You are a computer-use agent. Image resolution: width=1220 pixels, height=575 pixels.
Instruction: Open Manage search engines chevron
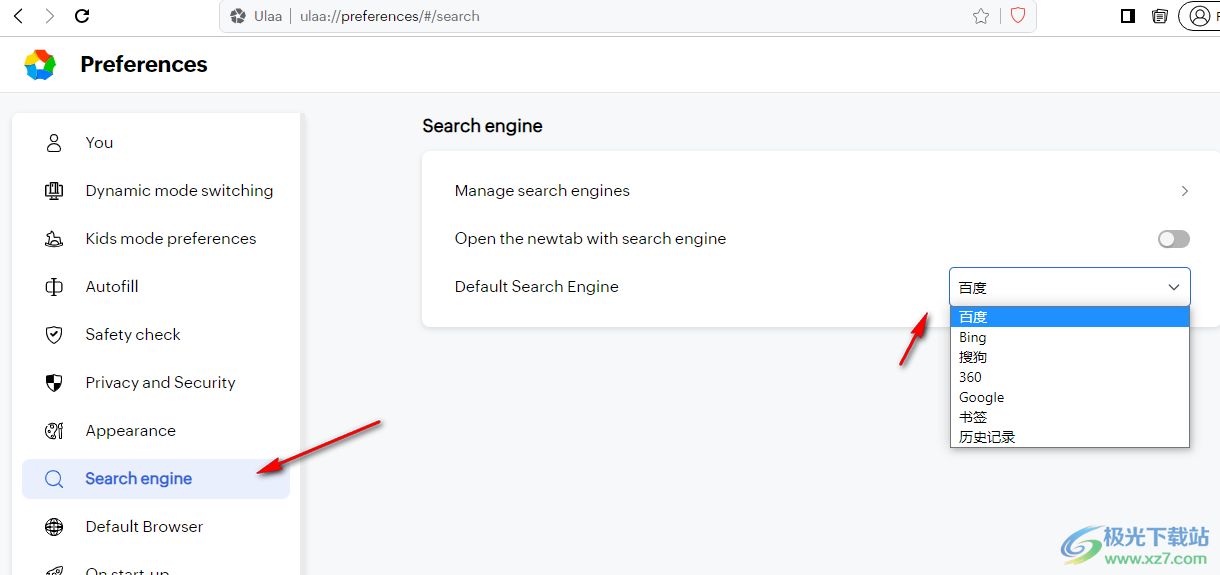(1185, 190)
